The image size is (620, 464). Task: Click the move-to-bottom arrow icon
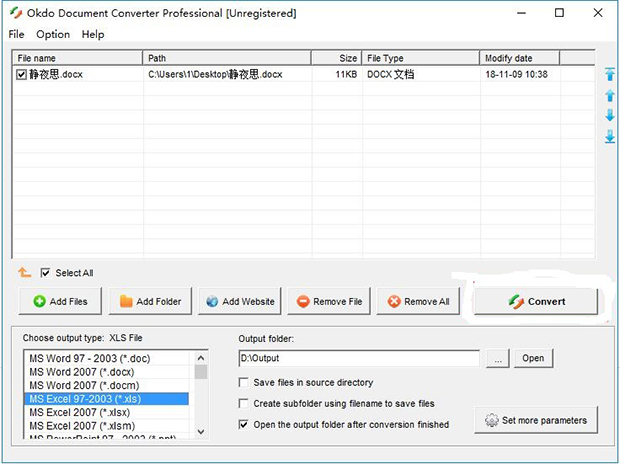pyautogui.click(x=609, y=137)
